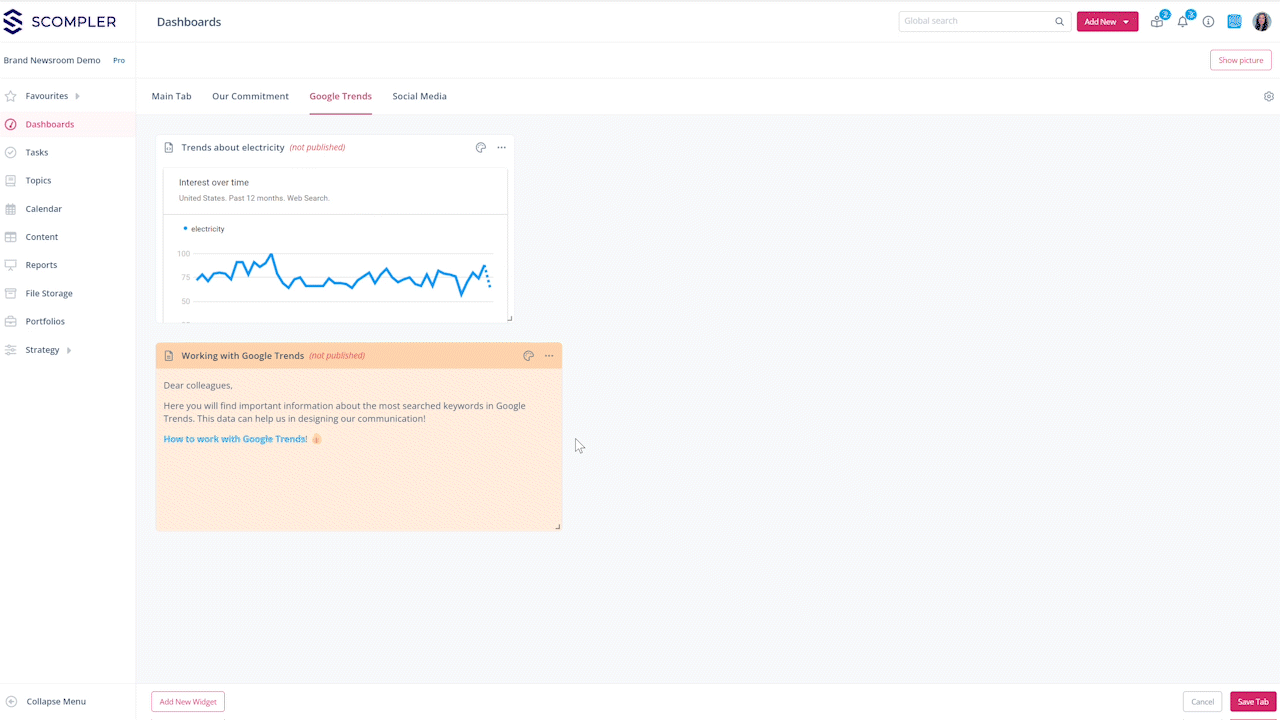Click inside the Global search field
The height and width of the screenshot is (720, 1280).
point(975,22)
